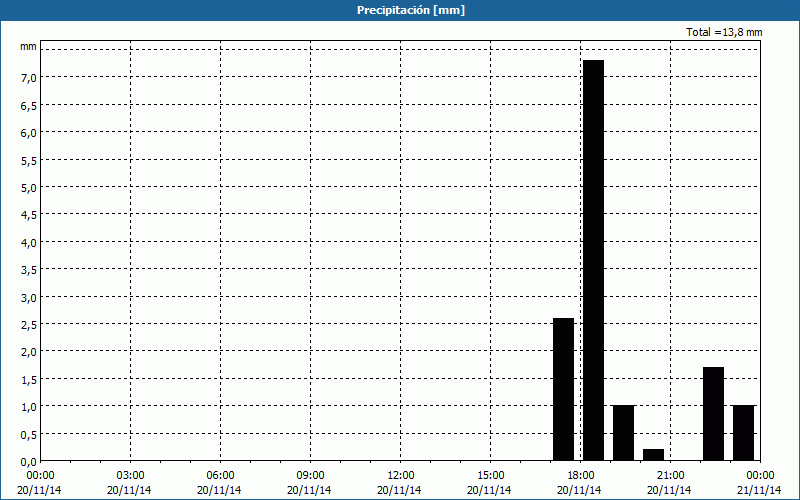This screenshot has width=800, height=500.
Task: Click the 3,5 y-axis label
Action: click(x=29, y=270)
